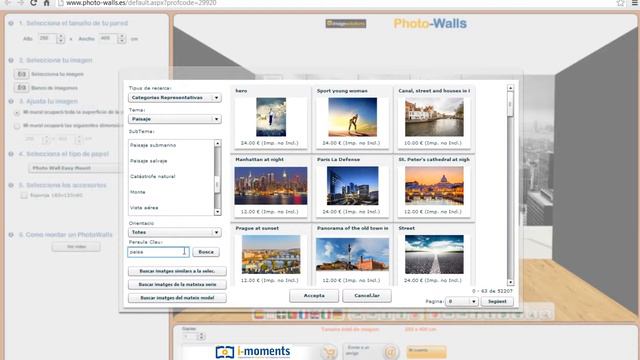640x360 pixels.
Task: Click 'Buscar imatges del mateix model' button
Action: click(x=177, y=298)
